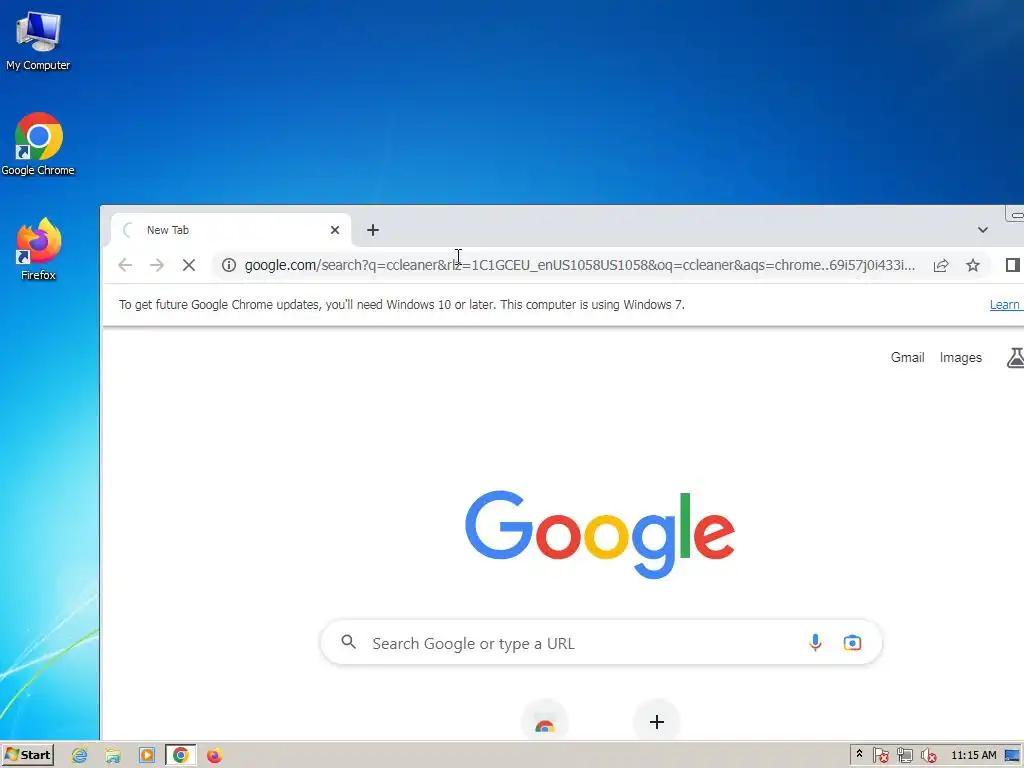
Task: Launch Google Chrome from desktop shortcut
Action: tap(38, 144)
